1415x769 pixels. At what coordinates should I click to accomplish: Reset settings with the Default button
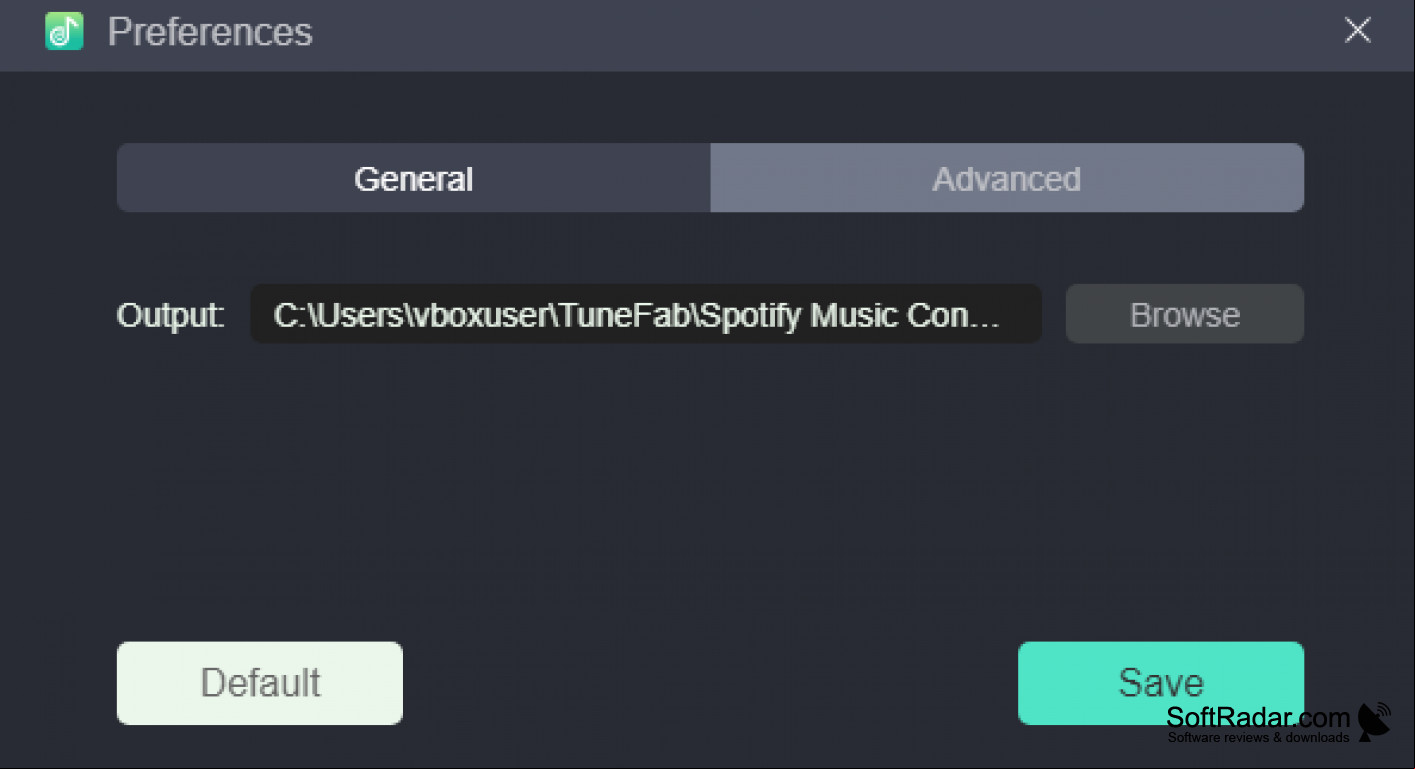[260, 683]
